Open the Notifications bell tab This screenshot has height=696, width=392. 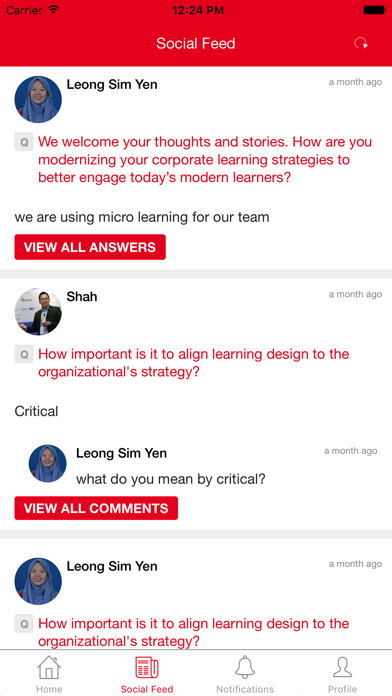click(x=245, y=674)
